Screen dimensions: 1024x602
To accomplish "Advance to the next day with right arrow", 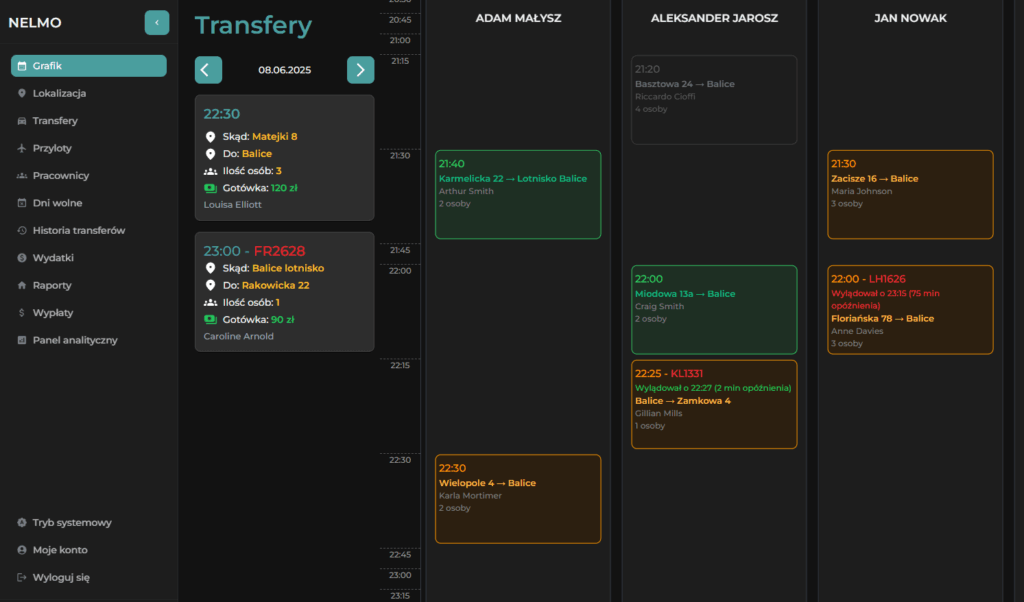I will (x=360, y=70).
